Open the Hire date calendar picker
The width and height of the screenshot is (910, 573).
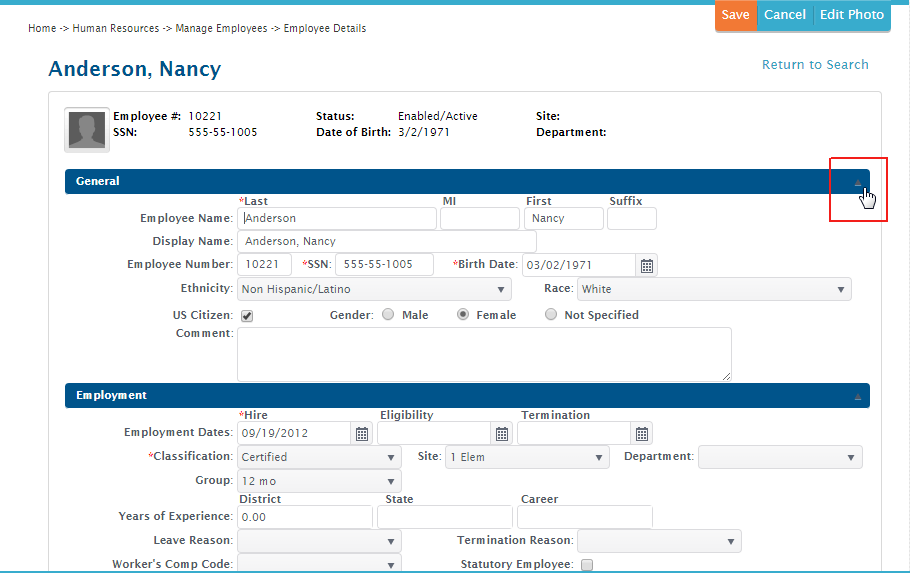(362, 433)
